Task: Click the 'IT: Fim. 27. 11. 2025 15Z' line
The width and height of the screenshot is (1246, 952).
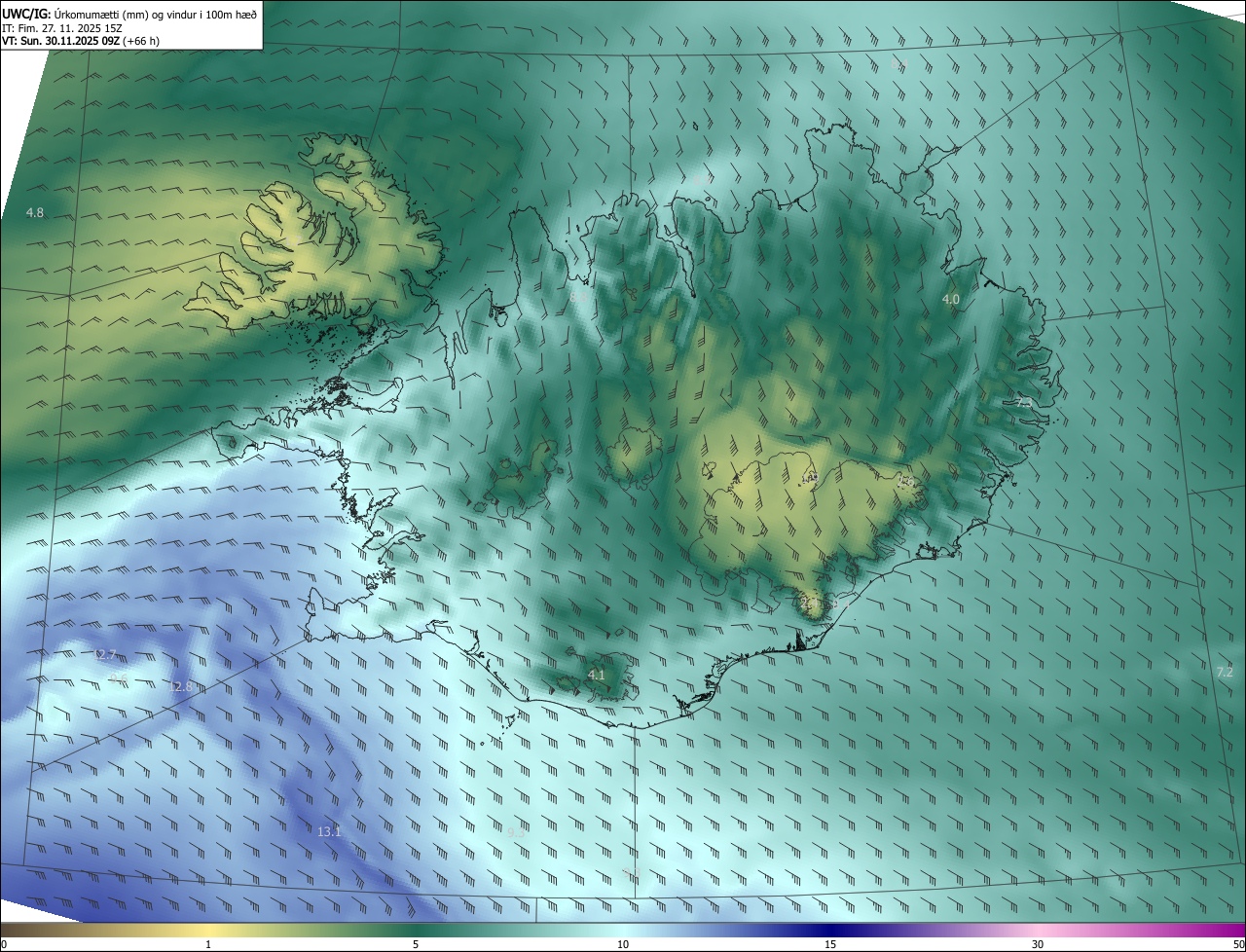Action: [x=62, y=28]
